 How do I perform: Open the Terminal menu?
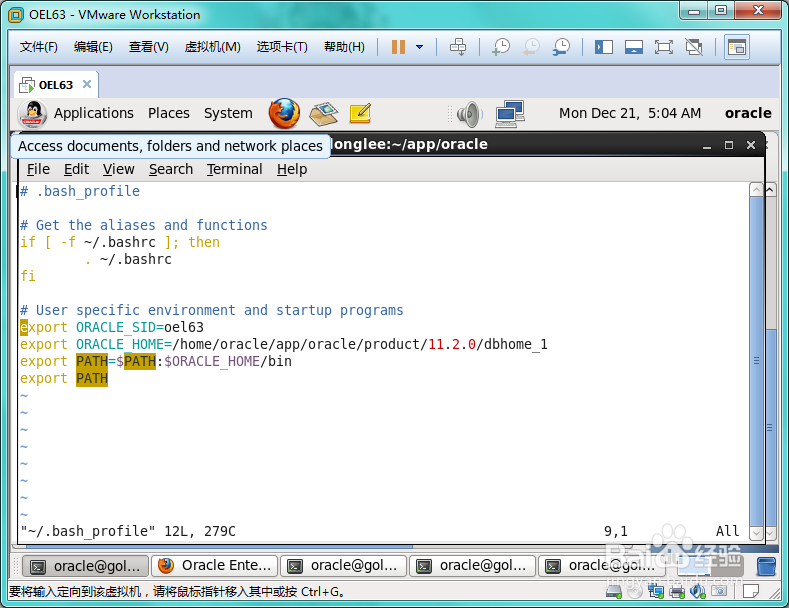pos(234,169)
